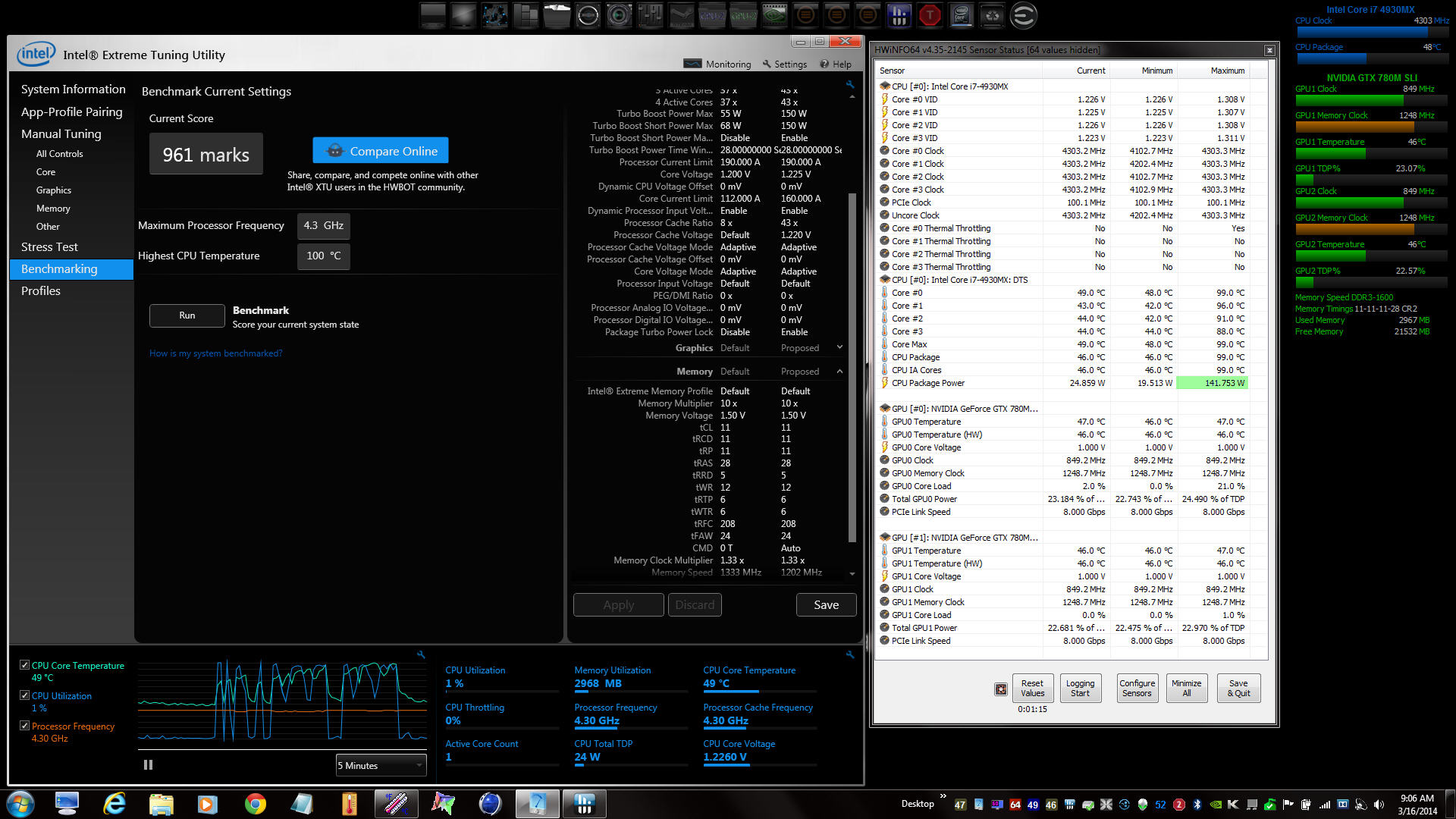Open Other tuning sub-item
The width and height of the screenshot is (1456, 819).
tap(47, 226)
